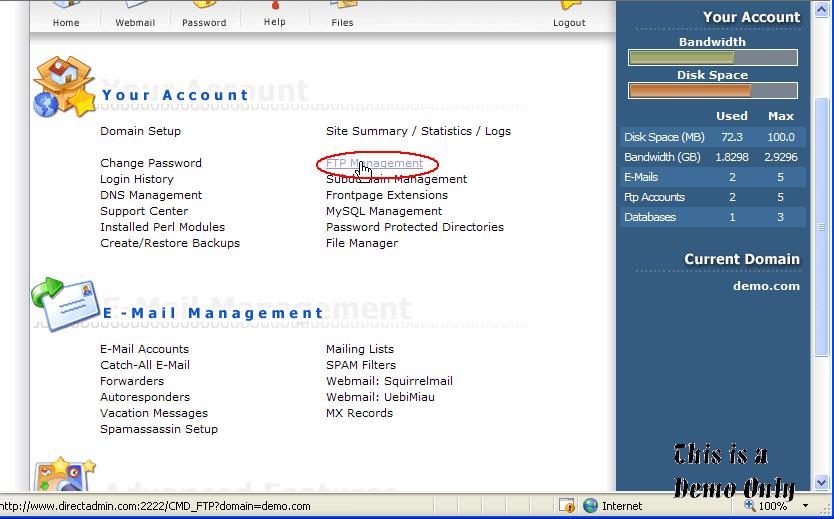
Task: Open File Manager link
Action: (362, 242)
